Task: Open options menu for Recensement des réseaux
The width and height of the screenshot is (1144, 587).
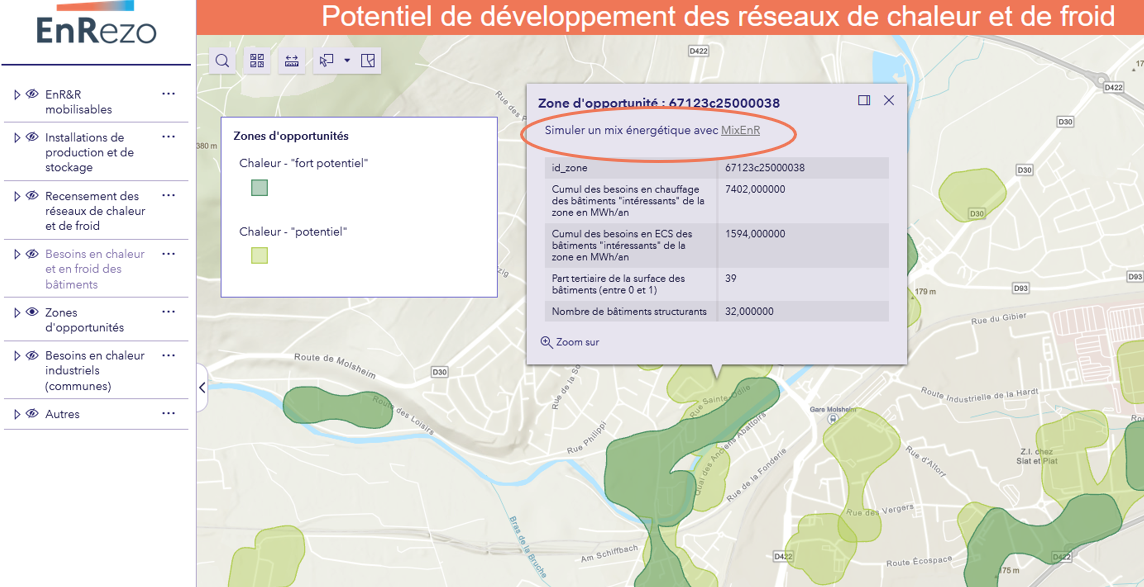Action: tap(167, 195)
